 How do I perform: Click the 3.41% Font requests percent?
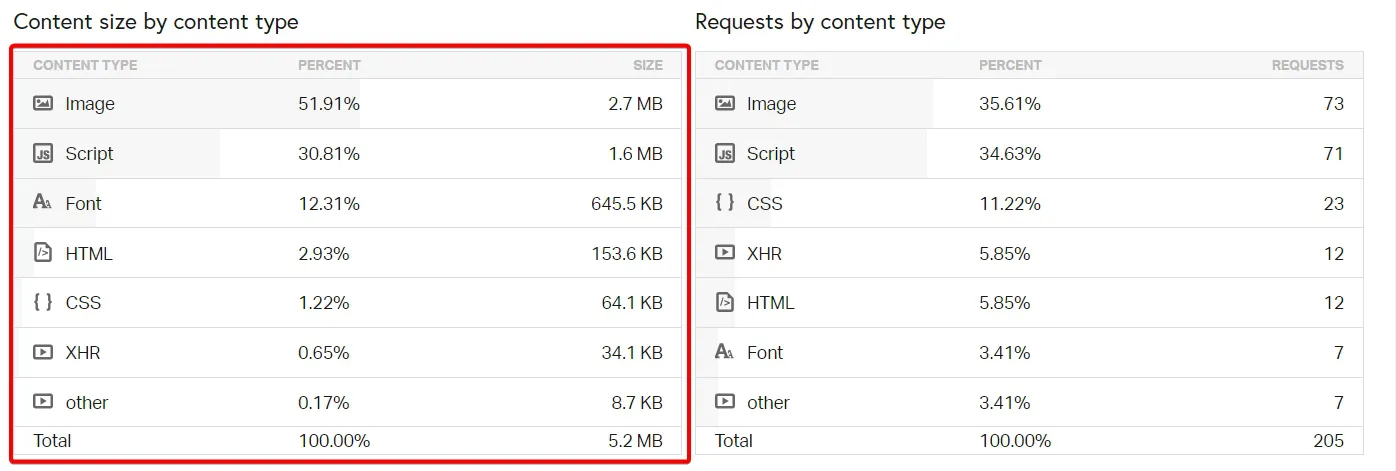click(x=1005, y=353)
